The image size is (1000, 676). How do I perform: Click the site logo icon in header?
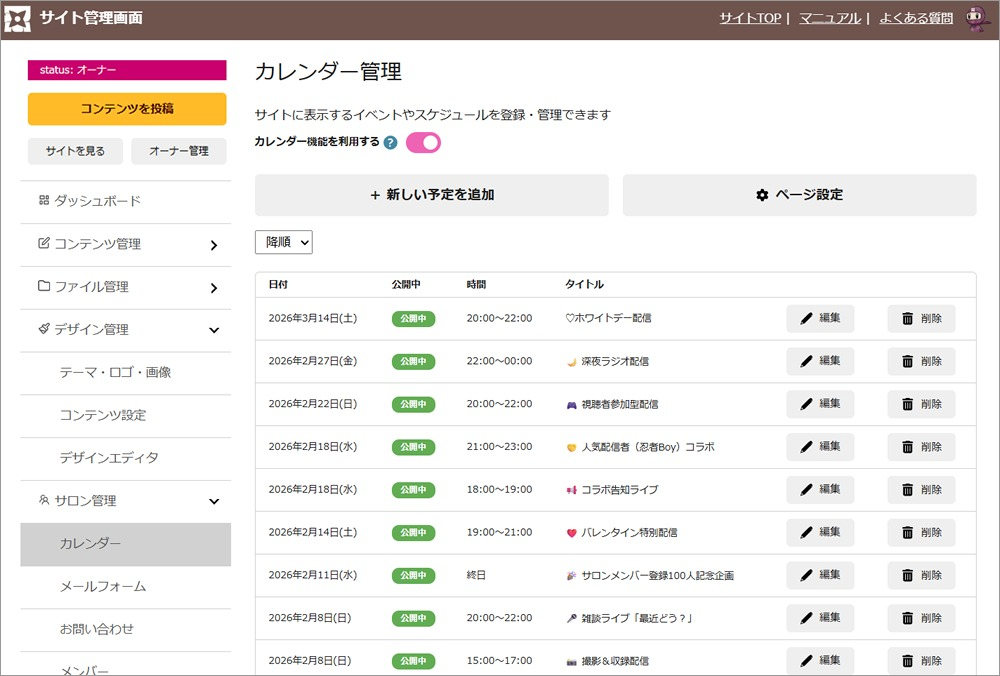tap(18, 18)
